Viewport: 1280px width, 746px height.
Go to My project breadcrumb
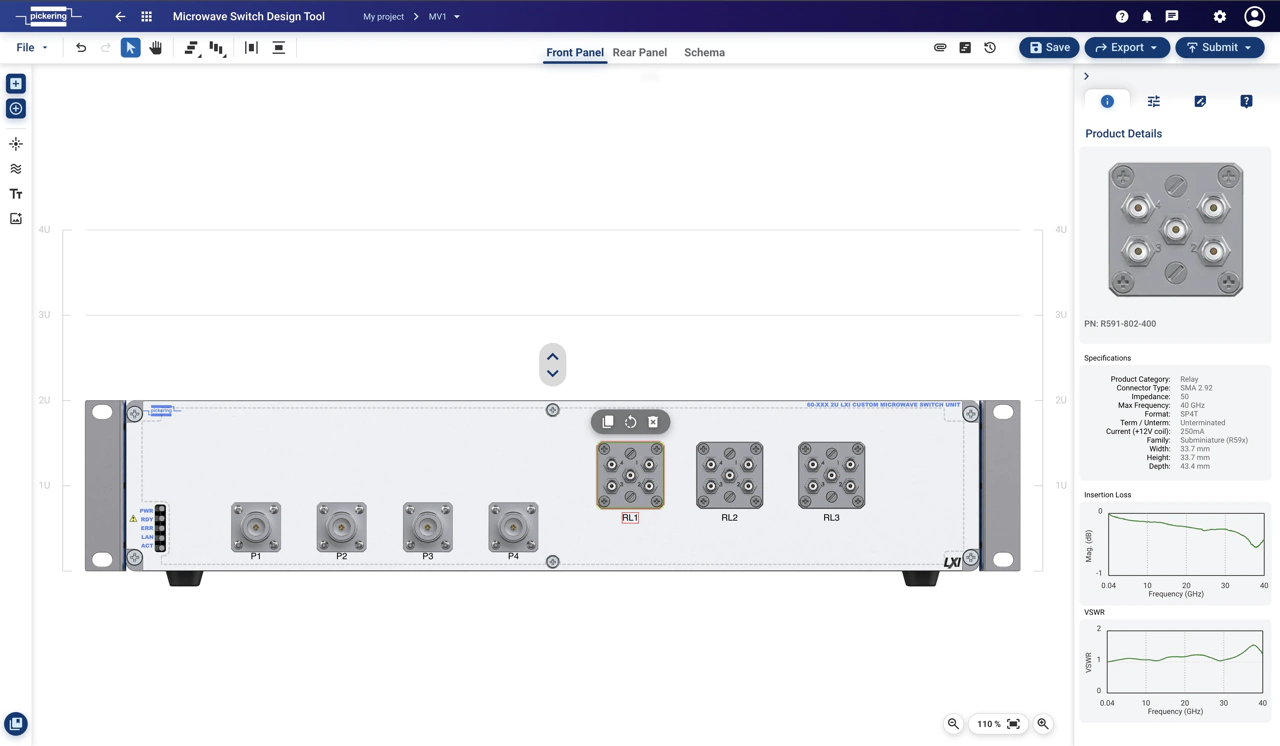pyautogui.click(x=383, y=17)
